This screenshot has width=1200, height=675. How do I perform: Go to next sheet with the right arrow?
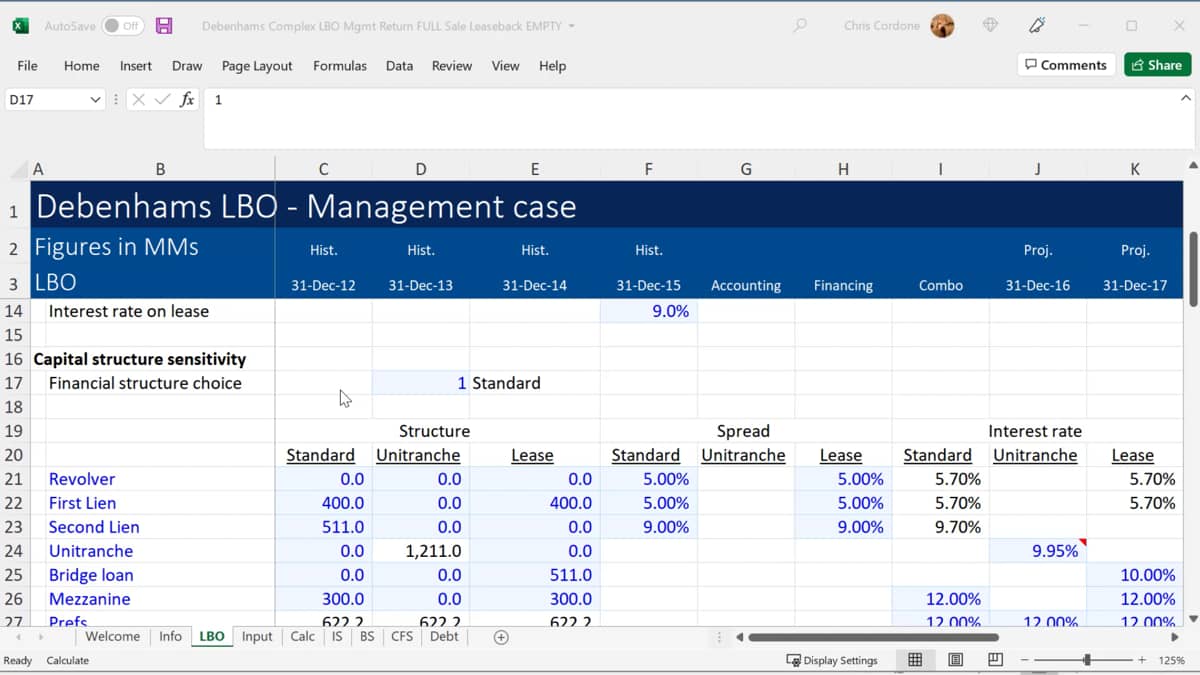point(41,637)
